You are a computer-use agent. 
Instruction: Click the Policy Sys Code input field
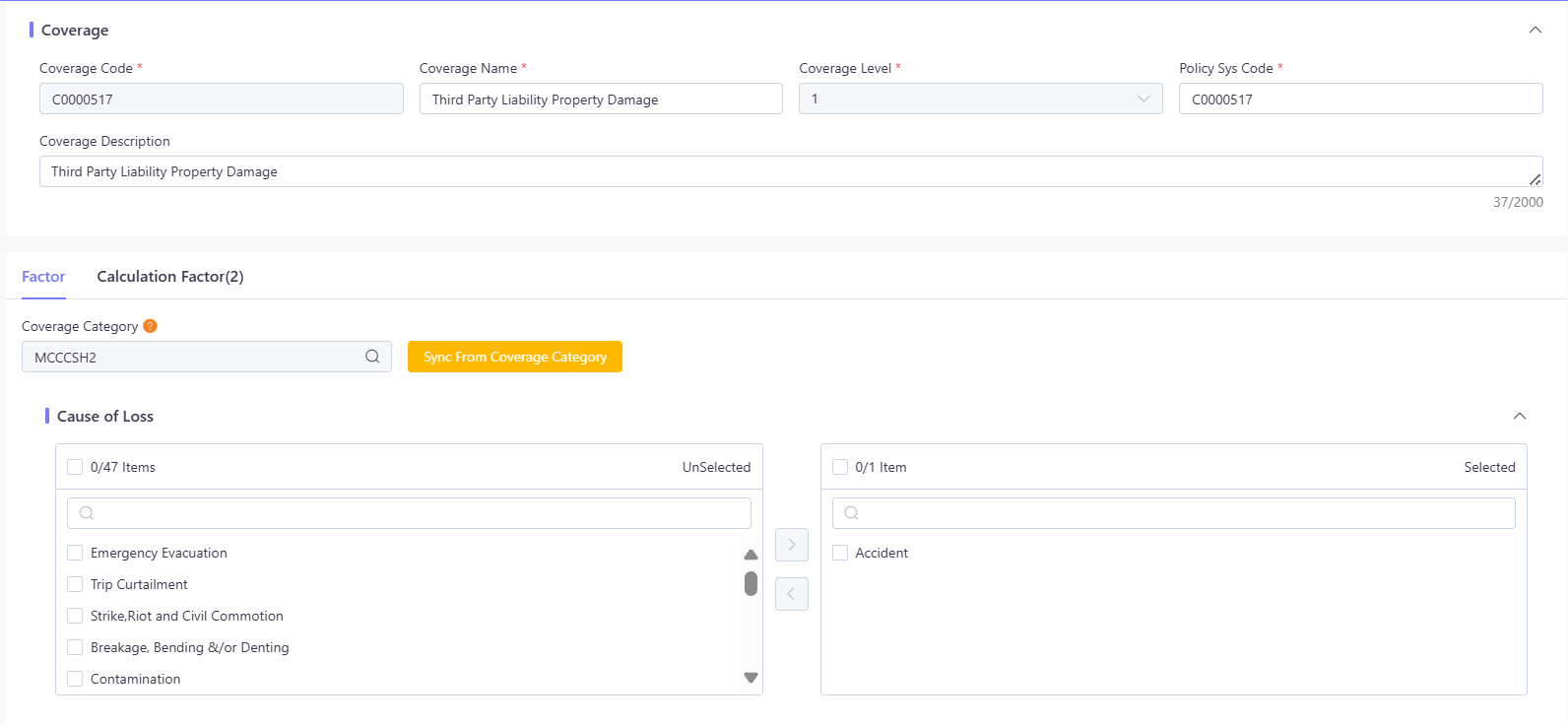click(x=1361, y=99)
